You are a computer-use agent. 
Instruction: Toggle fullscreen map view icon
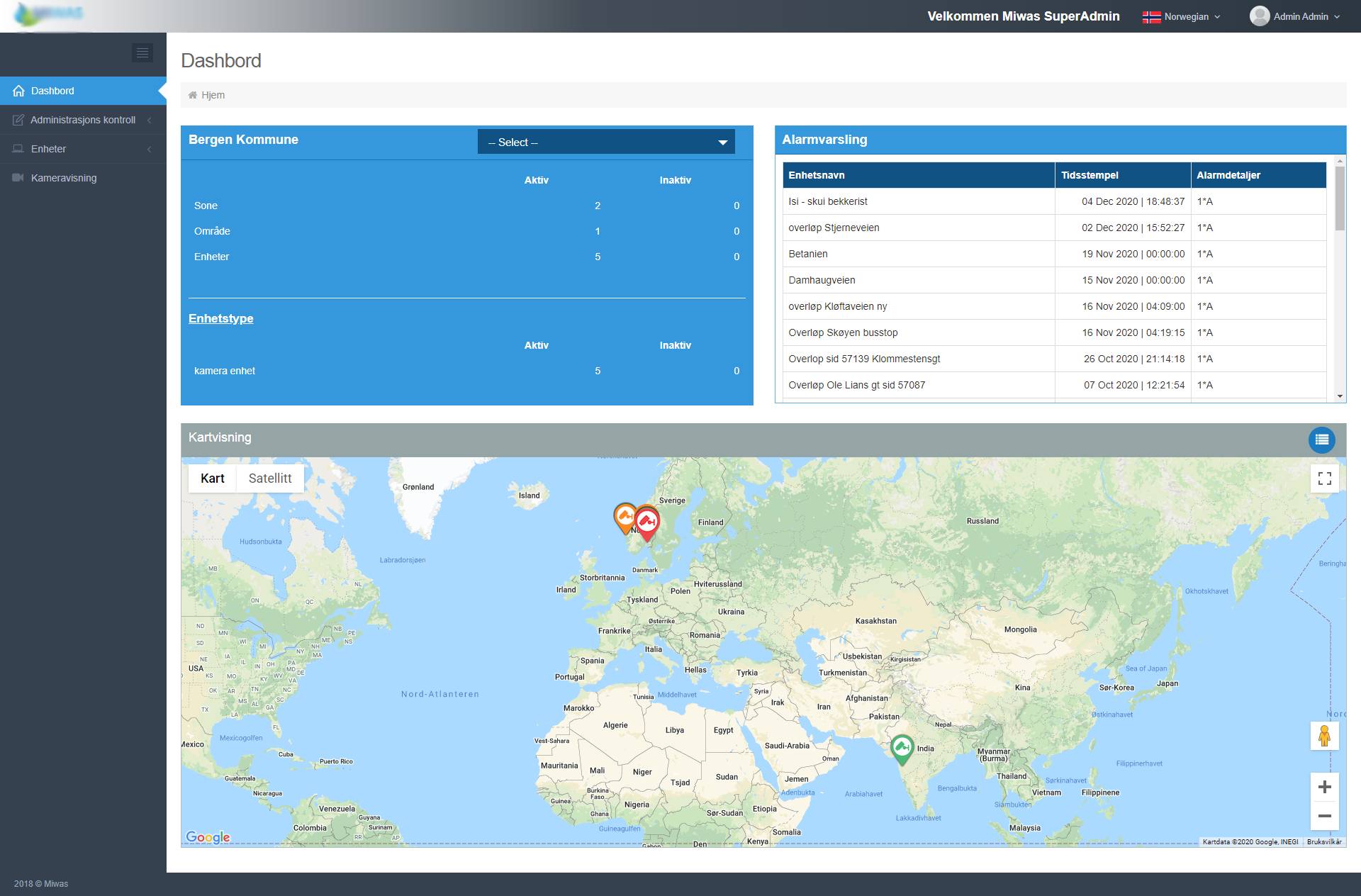point(1324,478)
